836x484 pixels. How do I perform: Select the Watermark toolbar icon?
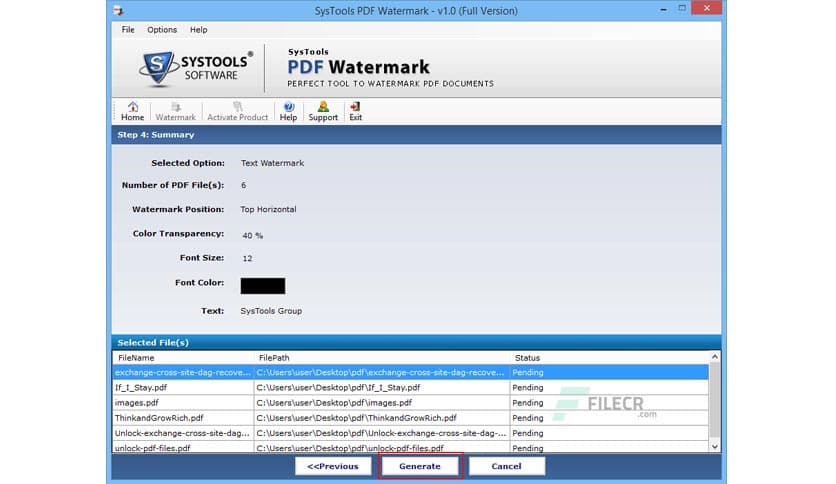point(175,111)
